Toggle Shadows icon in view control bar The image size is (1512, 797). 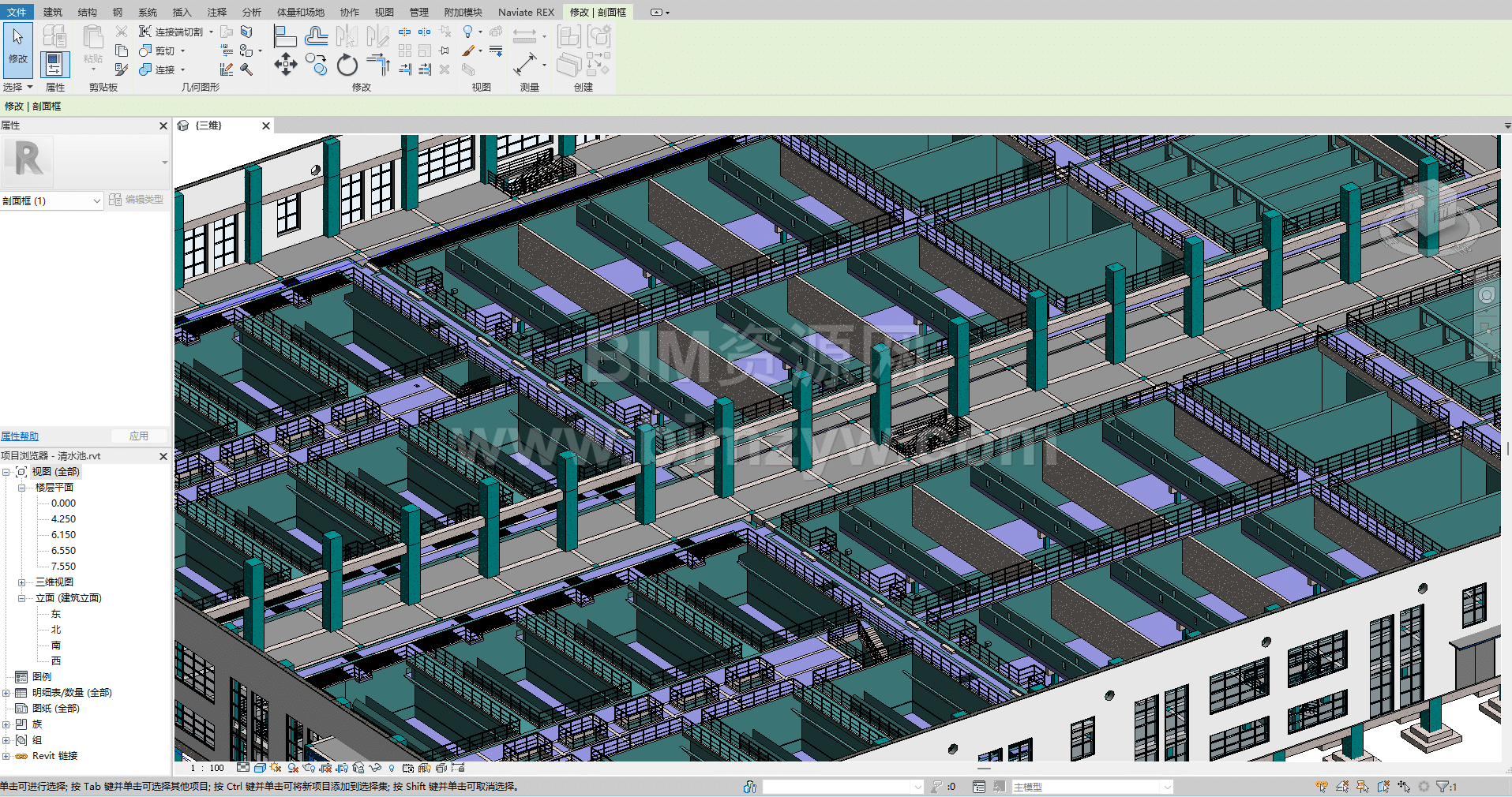pos(293,768)
